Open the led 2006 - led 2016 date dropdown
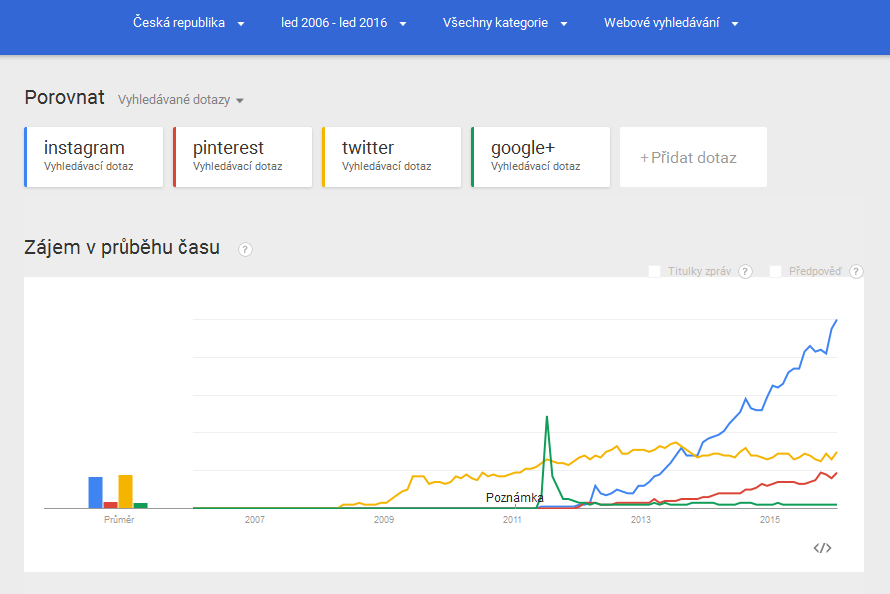The height and width of the screenshot is (594, 890). (344, 23)
